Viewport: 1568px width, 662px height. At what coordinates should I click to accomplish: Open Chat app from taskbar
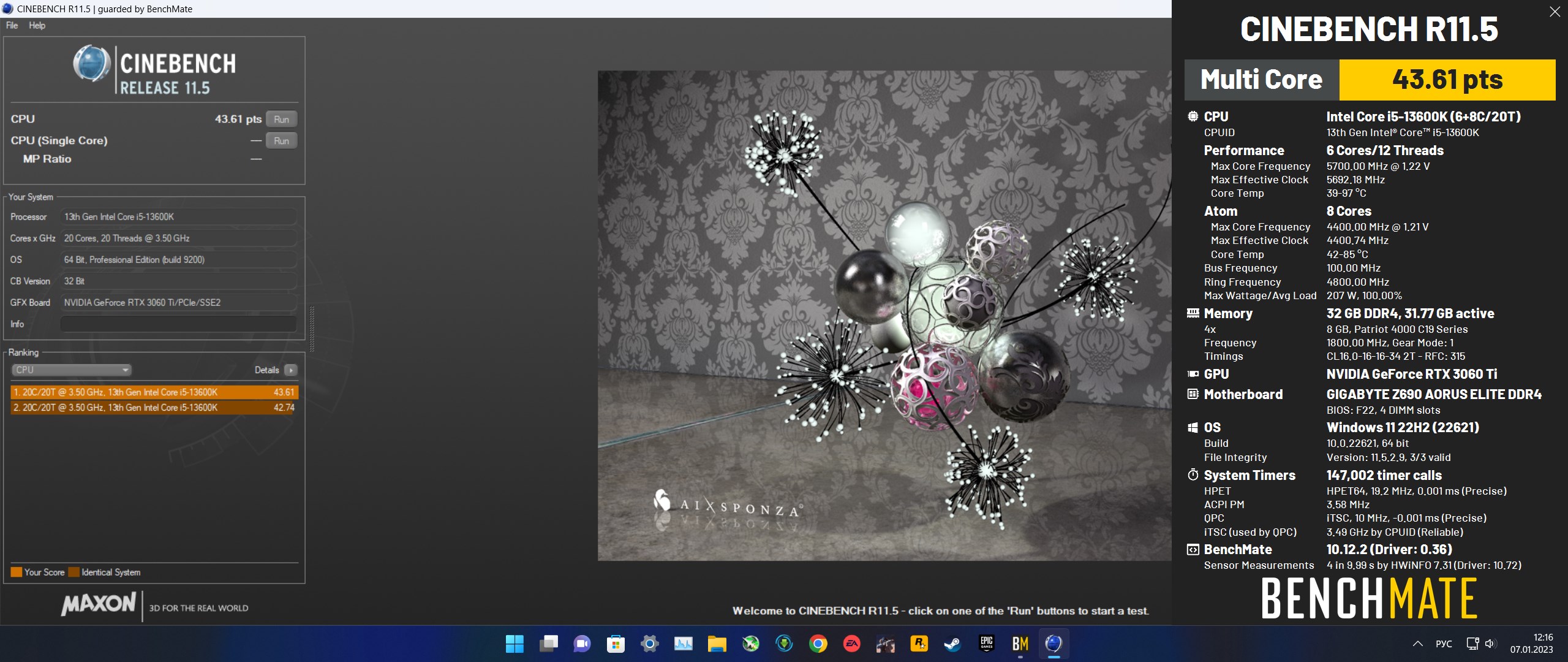tap(582, 644)
